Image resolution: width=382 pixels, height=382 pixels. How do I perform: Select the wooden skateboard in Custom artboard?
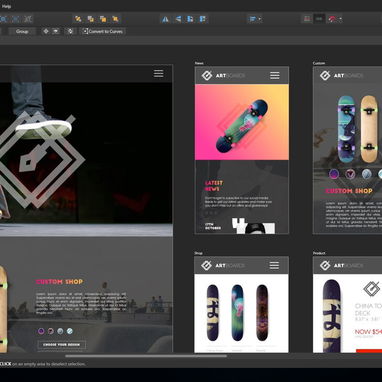[x=369, y=129]
